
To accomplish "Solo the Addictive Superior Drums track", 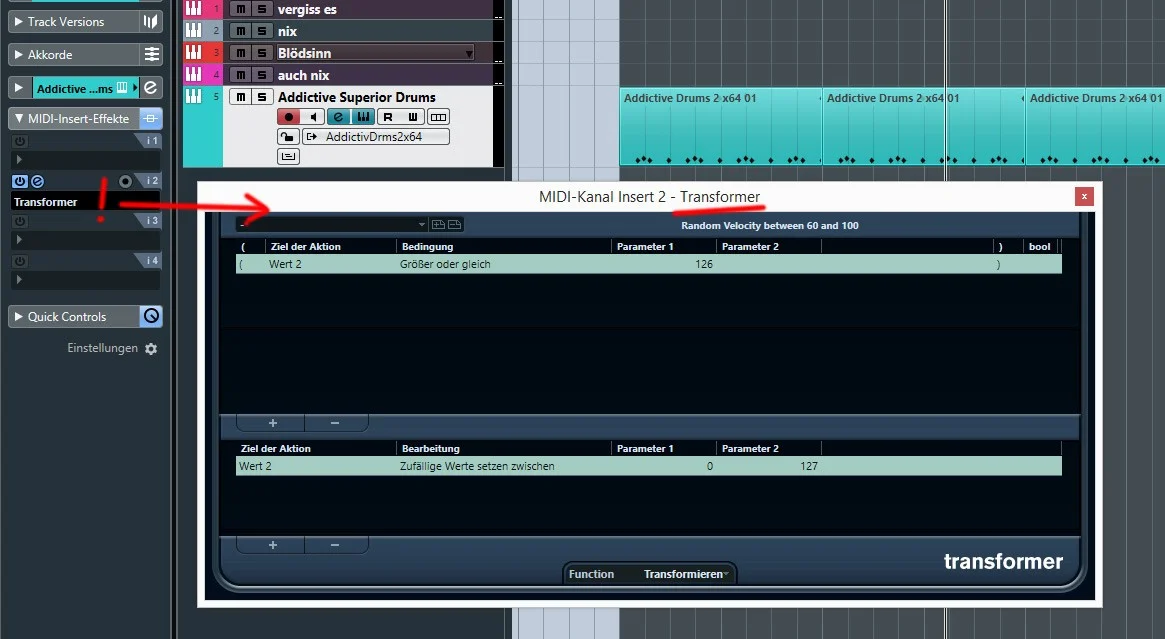I will coord(262,97).
